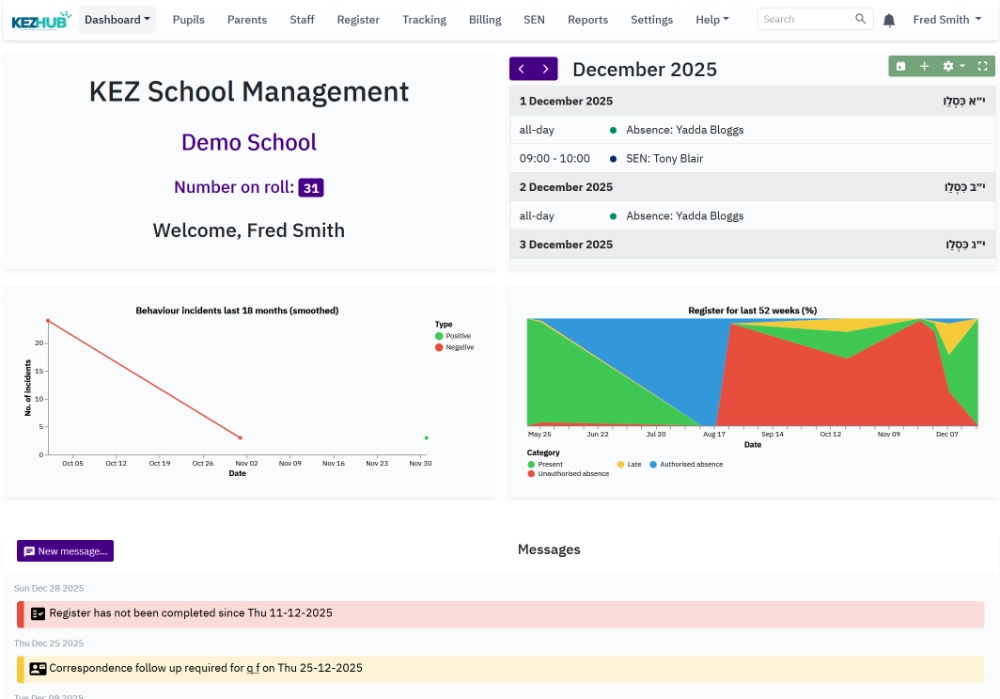Open the Dashboard dropdown menu
The height and width of the screenshot is (699, 1000).
click(114, 19)
